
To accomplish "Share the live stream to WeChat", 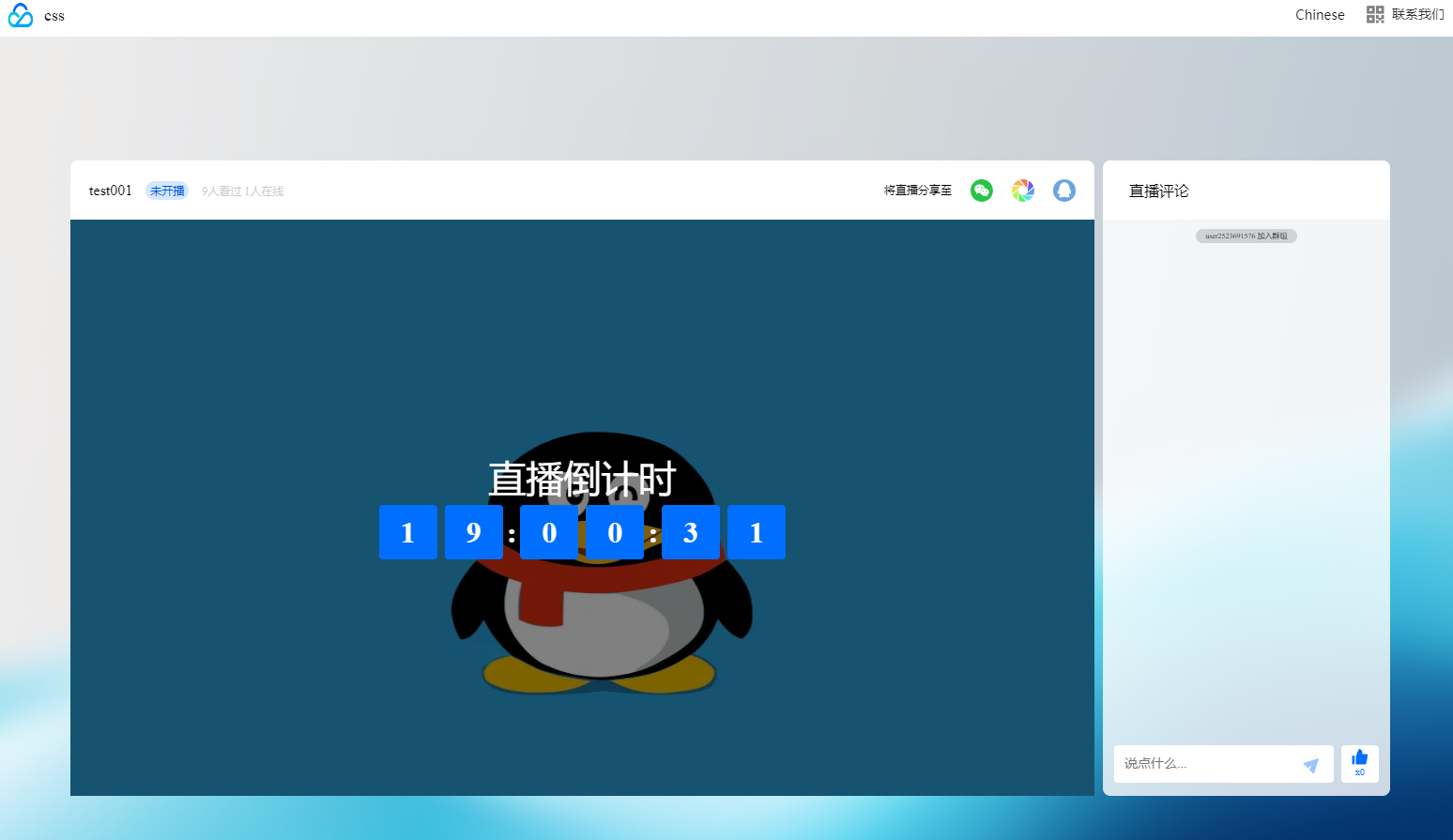I will click(x=982, y=191).
